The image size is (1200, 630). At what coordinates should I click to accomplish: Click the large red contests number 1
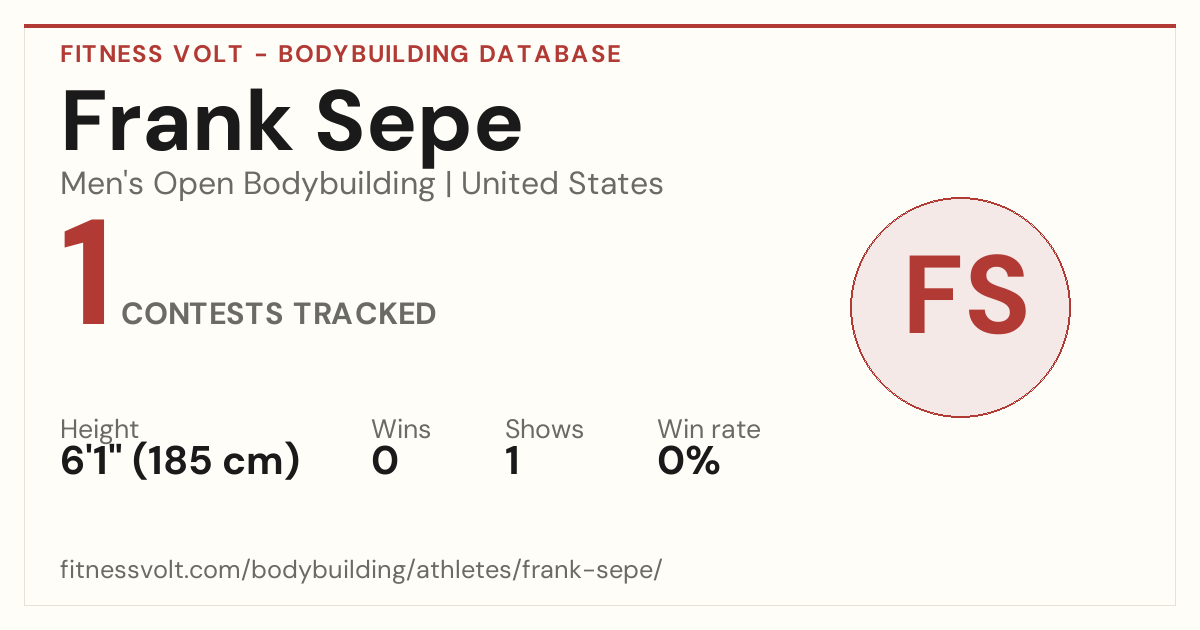click(x=85, y=274)
